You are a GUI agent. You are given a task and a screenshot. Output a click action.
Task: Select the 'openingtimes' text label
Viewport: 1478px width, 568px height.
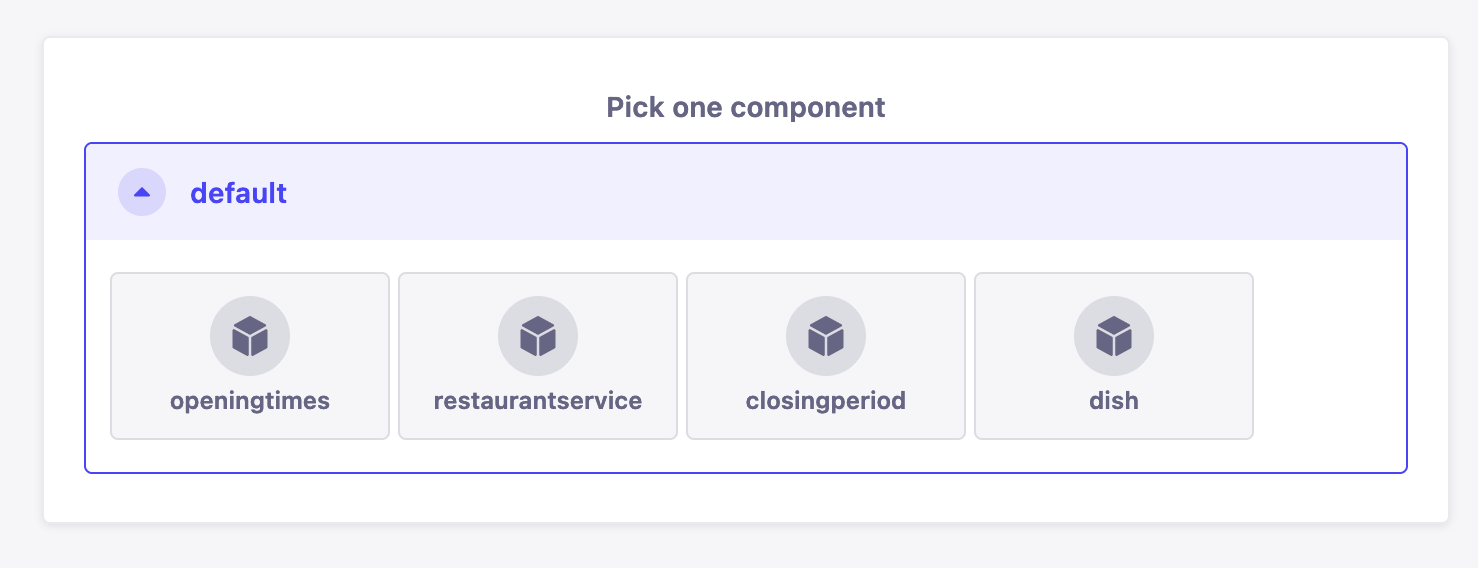250,401
